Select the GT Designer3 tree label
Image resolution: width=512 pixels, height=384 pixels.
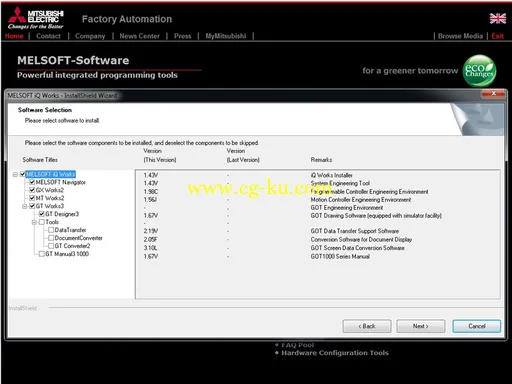tap(62, 214)
